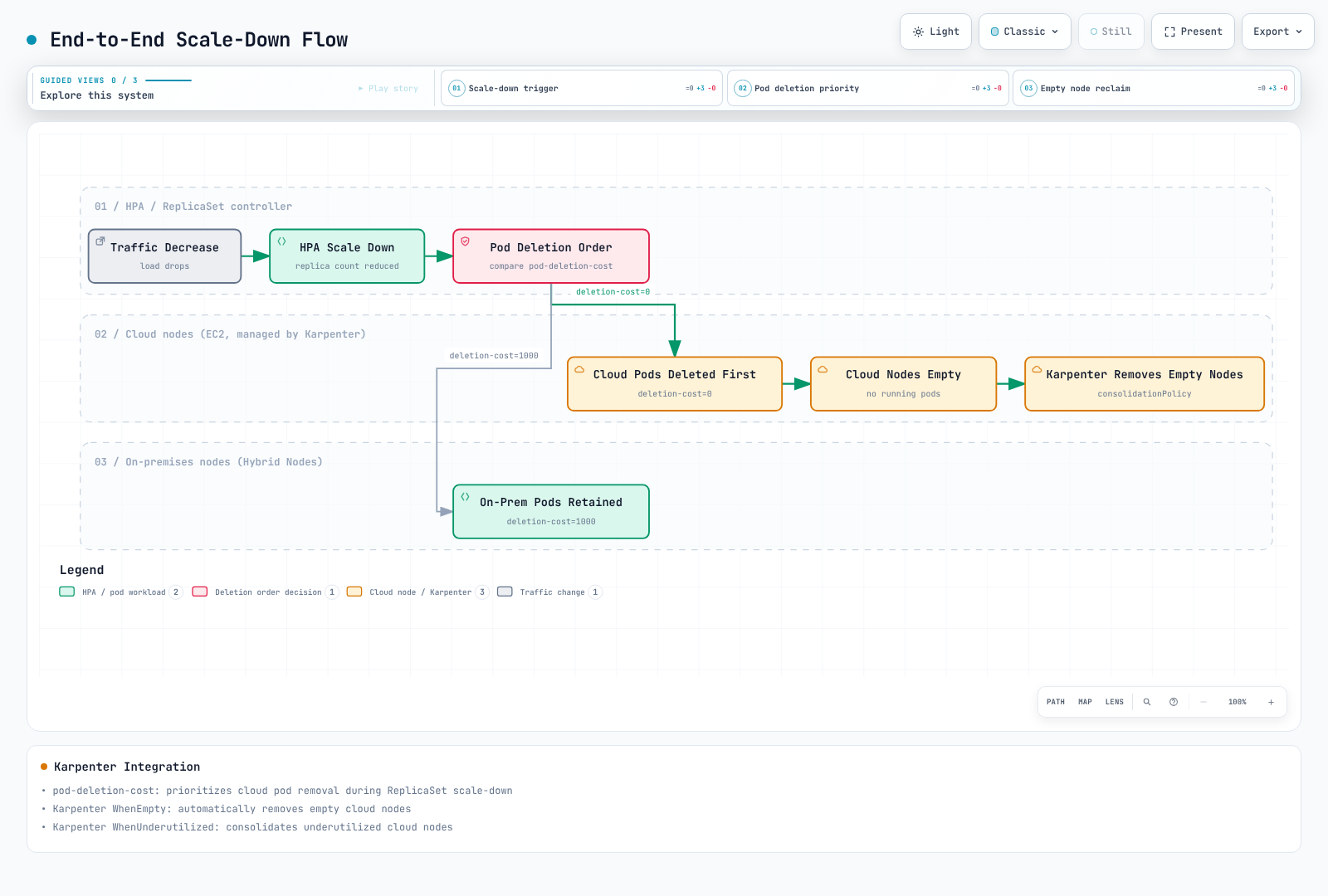Click the sun icon in the Light button
Image resolution: width=1328 pixels, height=896 pixels.
(918, 32)
